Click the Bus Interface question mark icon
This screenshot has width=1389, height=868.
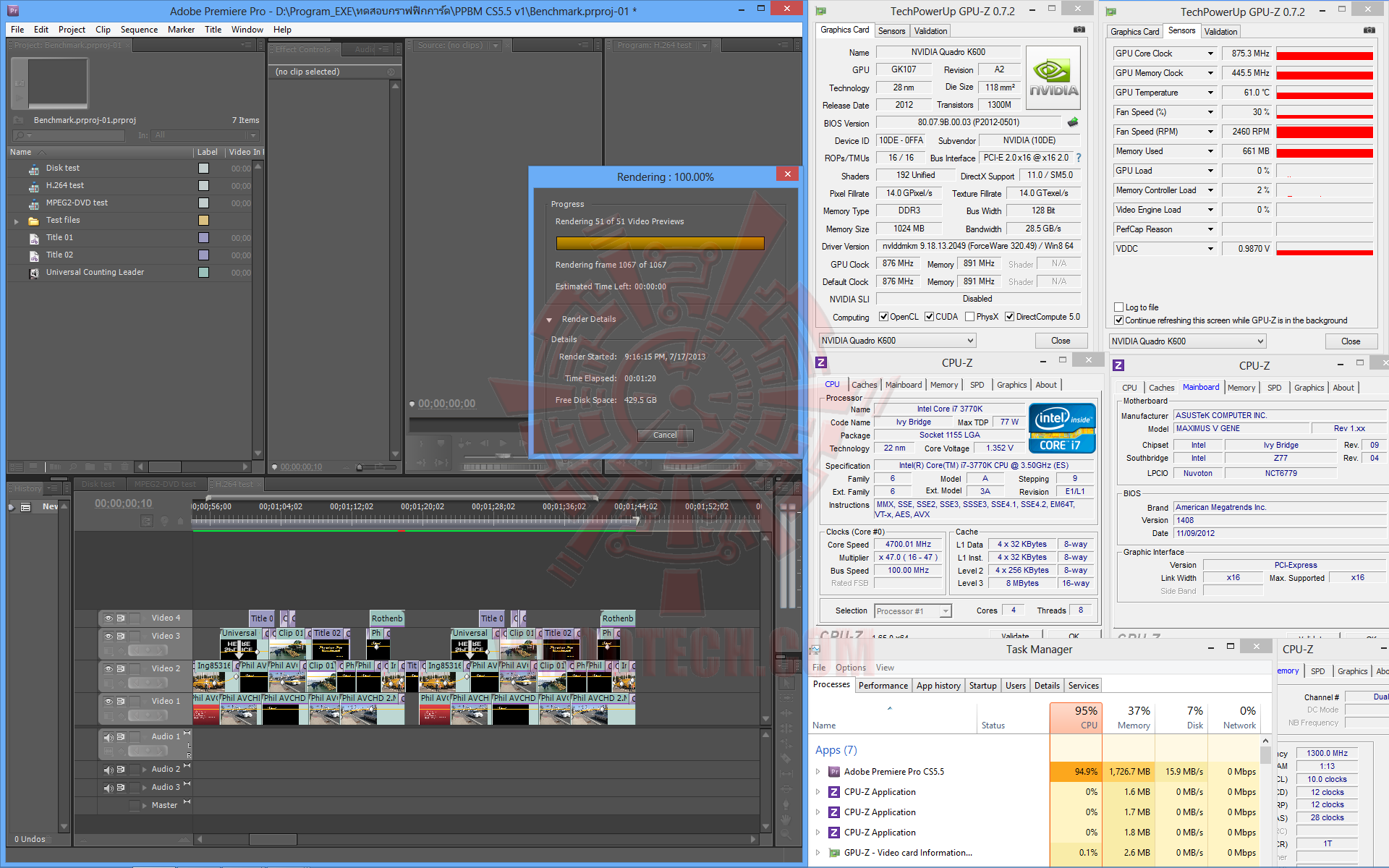(x=1079, y=158)
